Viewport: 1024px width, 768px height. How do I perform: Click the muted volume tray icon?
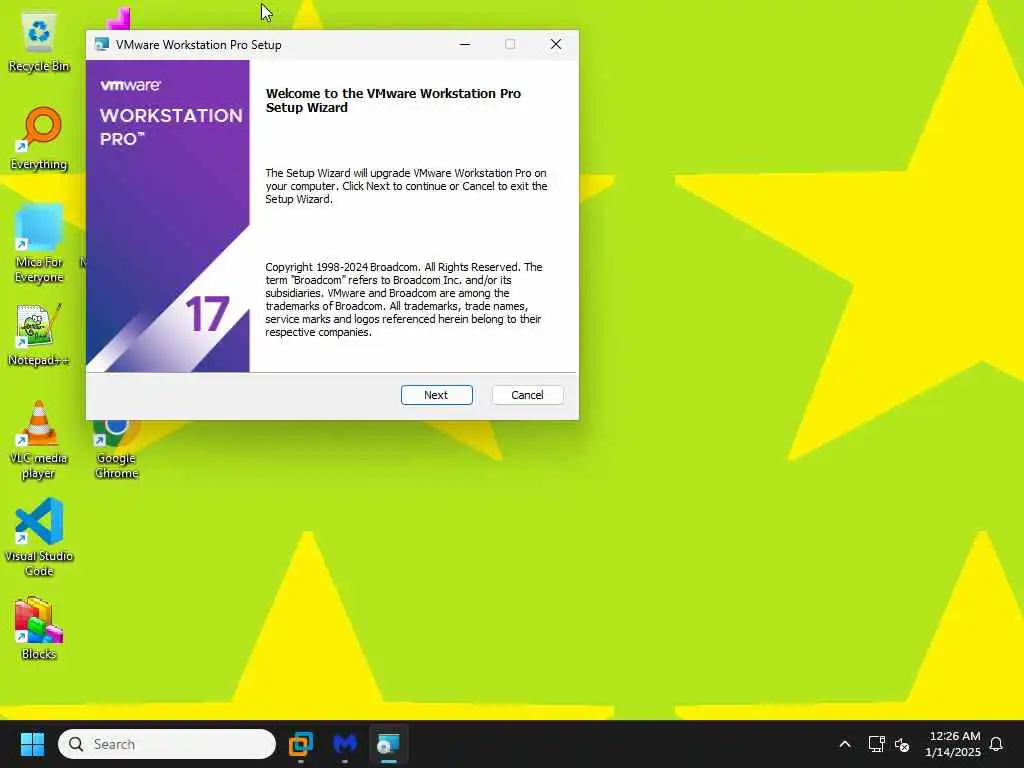coord(902,744)
